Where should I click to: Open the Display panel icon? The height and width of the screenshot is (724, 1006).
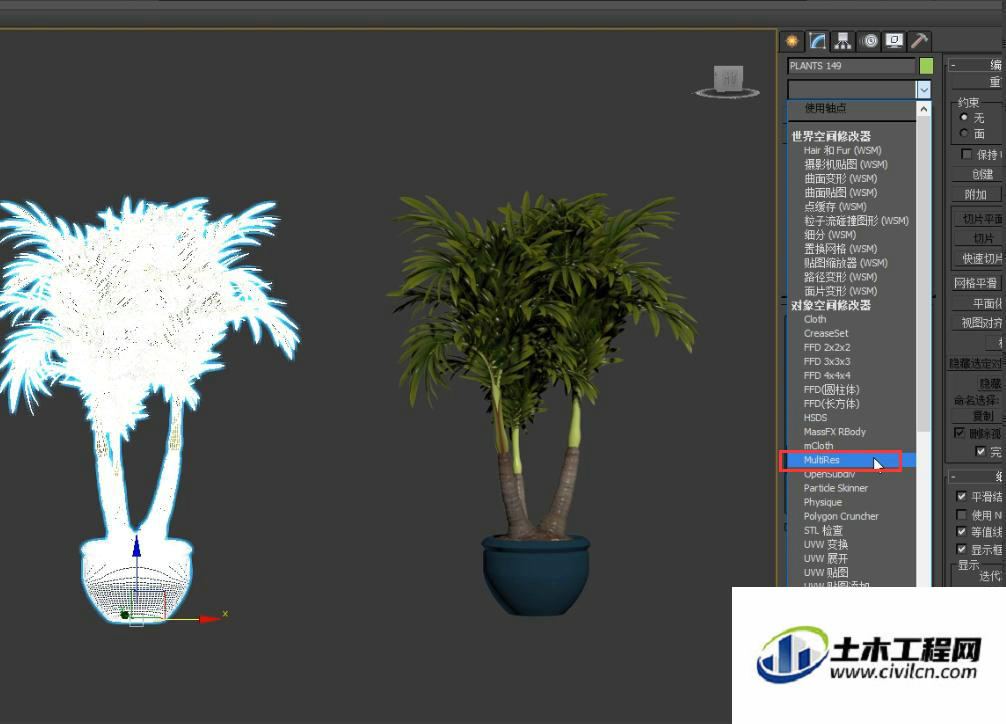[894, 41]
